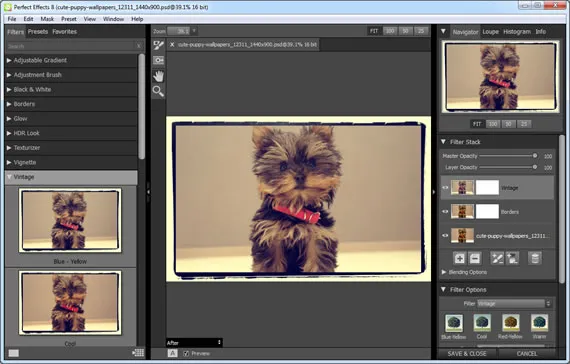
Task: Click the Filters list vertical scrollbar
Action: coord(141,106)
